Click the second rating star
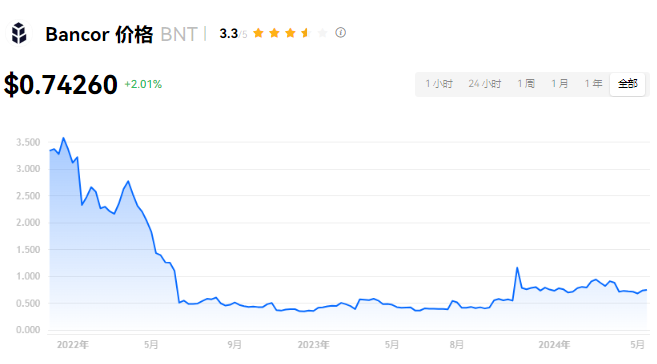 (274, 33)
